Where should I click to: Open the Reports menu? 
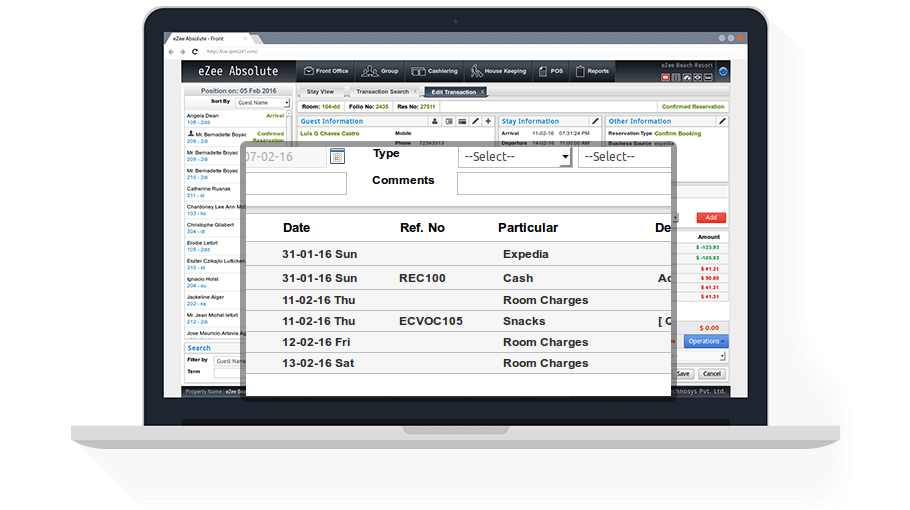coord(592,71)
